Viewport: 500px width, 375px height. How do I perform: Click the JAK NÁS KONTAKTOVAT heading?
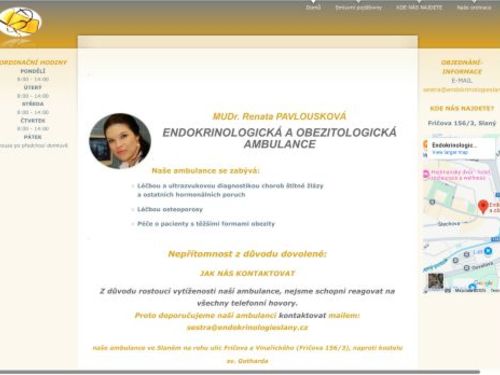click(247, 273)
